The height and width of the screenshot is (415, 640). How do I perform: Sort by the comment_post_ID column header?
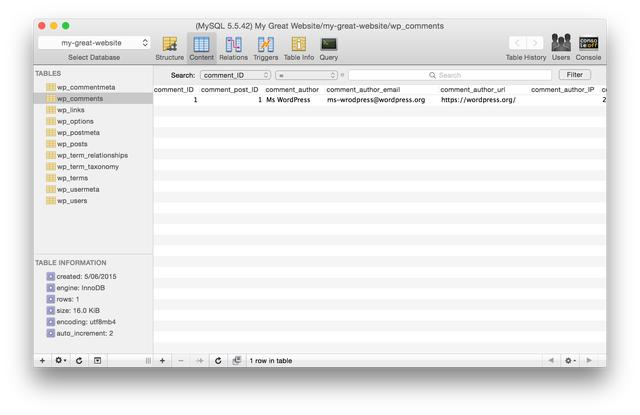pos(229,89)
